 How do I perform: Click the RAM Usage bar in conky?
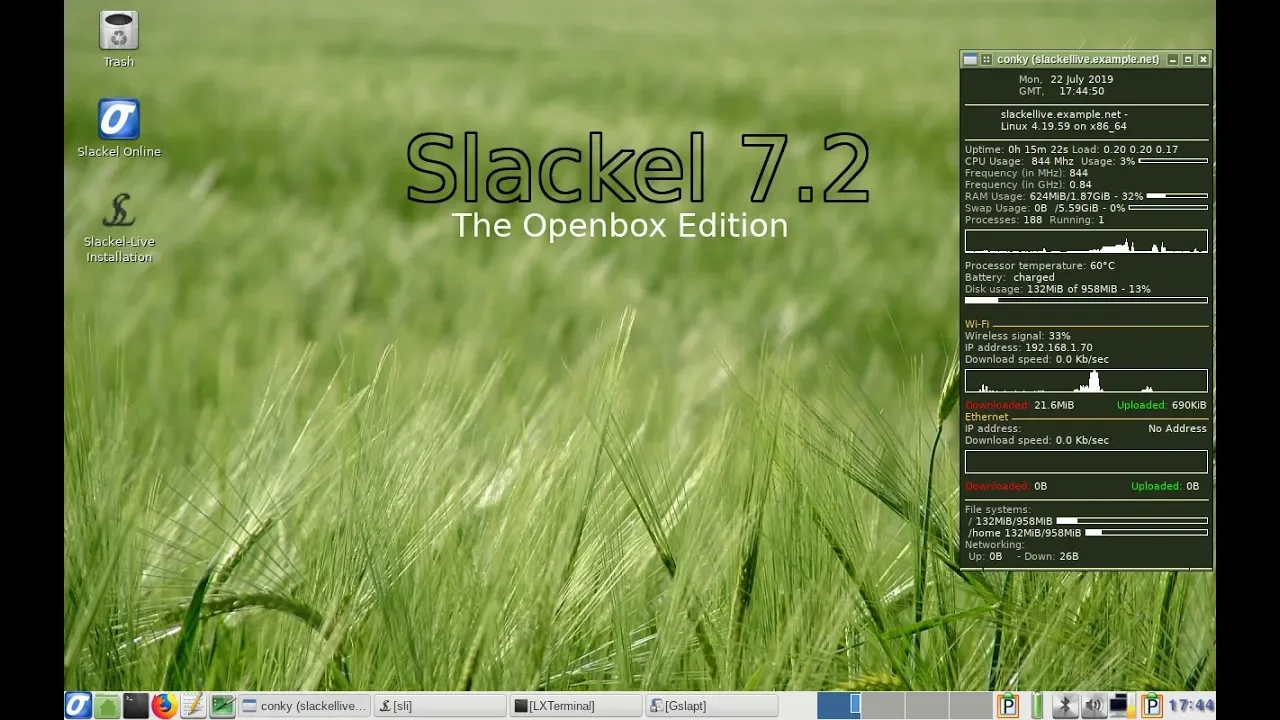click(1177, 196)
